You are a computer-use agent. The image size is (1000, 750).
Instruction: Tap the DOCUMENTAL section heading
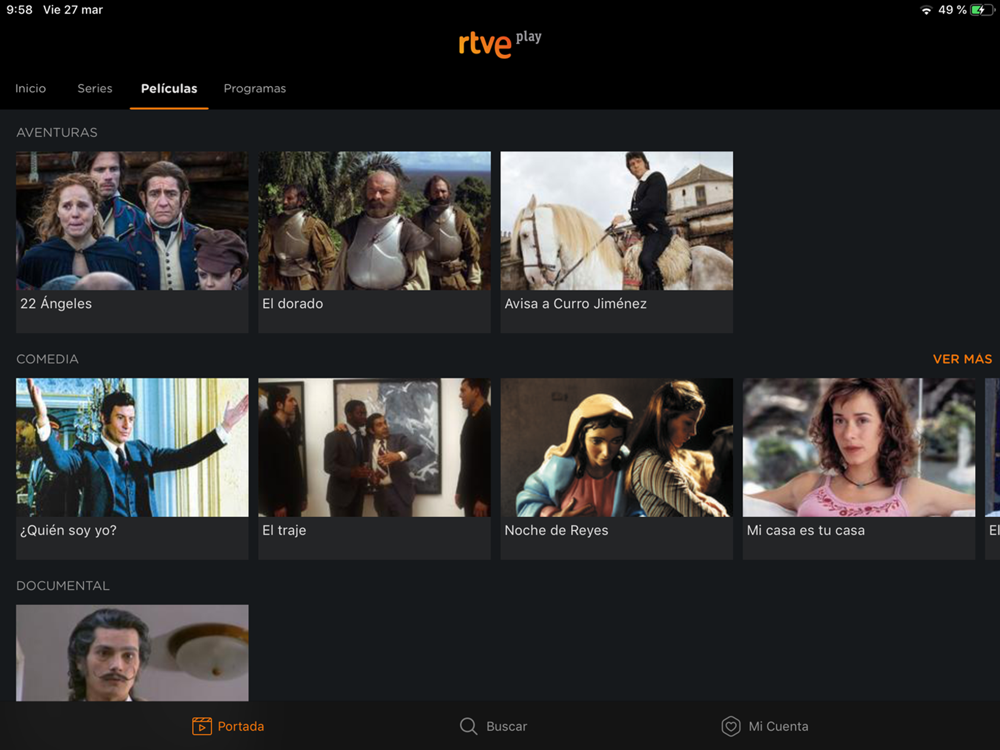click(x=62, y=585)
